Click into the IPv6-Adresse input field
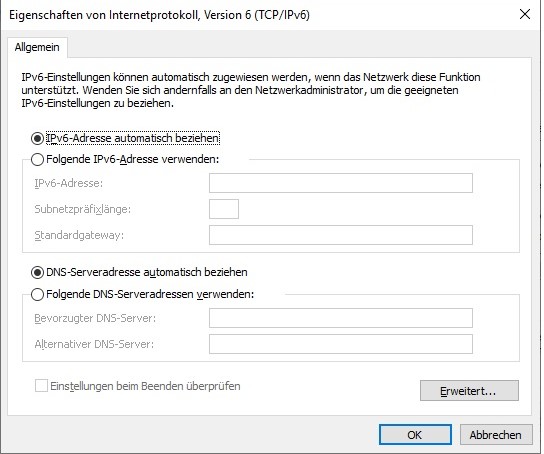The width and height of the screenshot is (544, 454). pyautogui.click(x=341, y=183)
